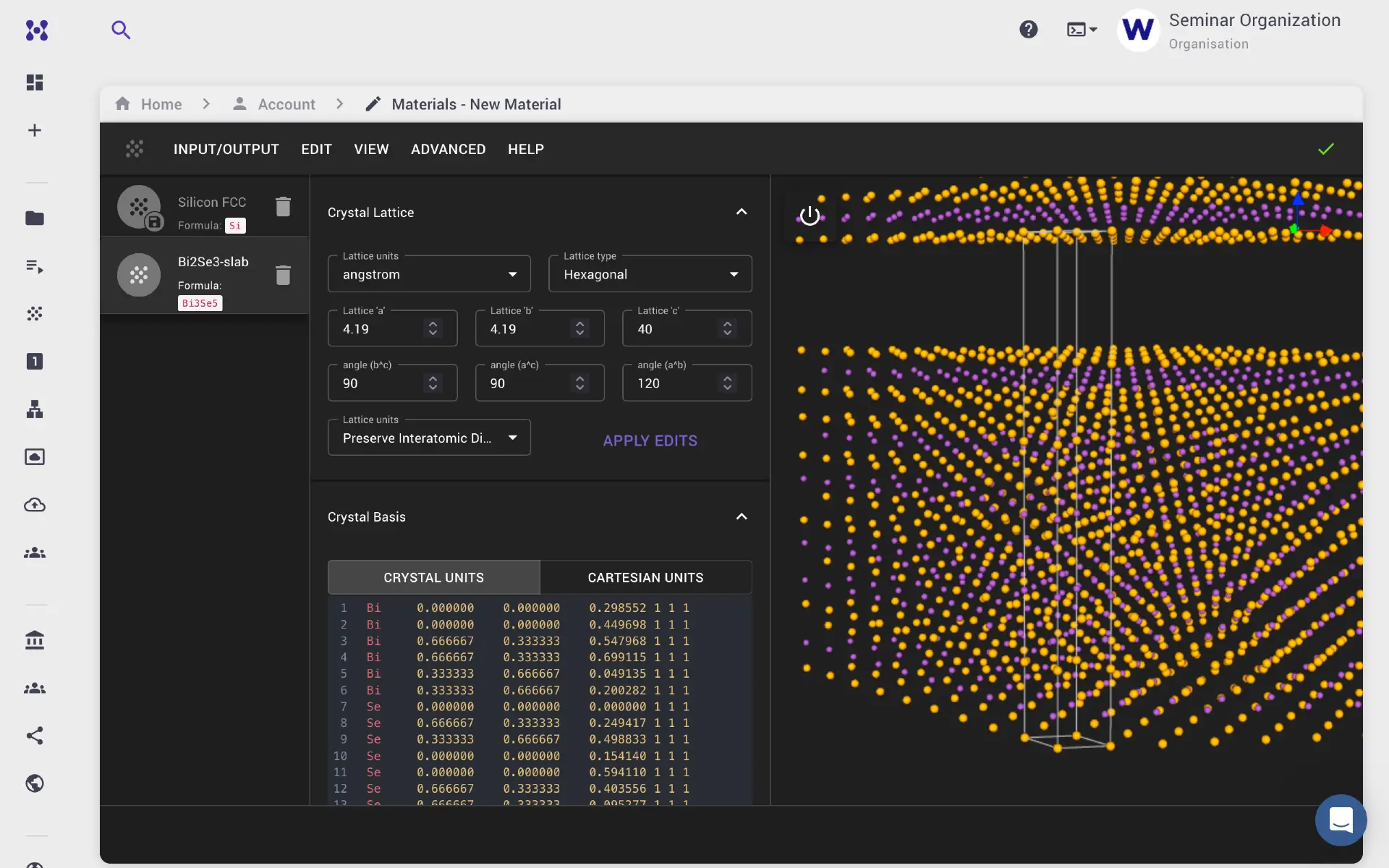The image size is (1389, 868).
Task: Select Crystal Units basis view
Action: pos(433,577)
